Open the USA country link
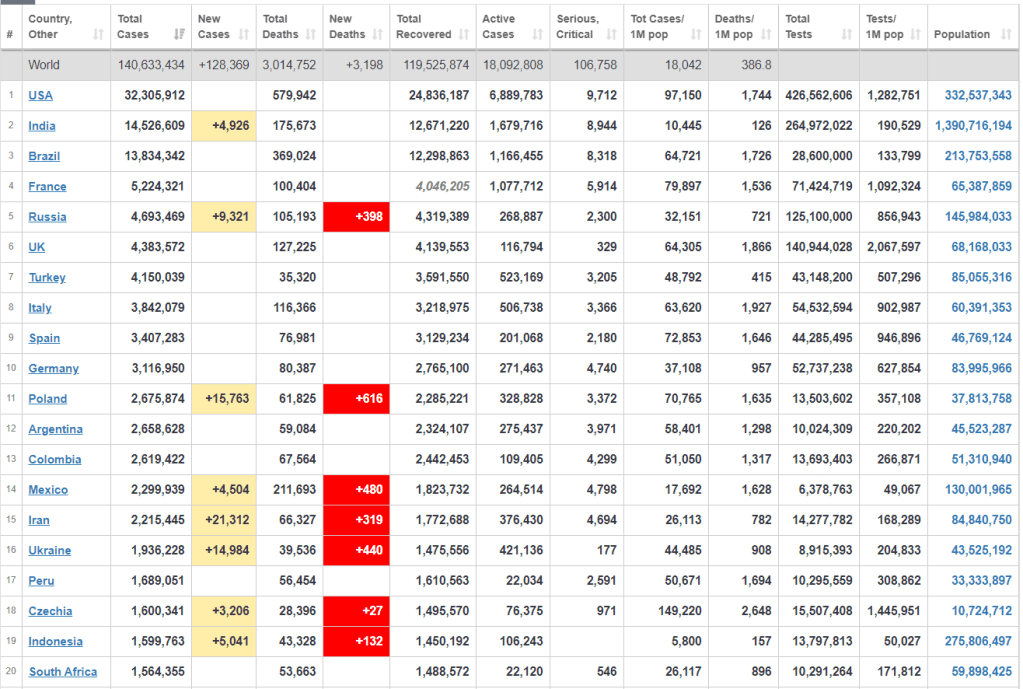The height and width of the screenshot is (689, 1023). point(40,96)
